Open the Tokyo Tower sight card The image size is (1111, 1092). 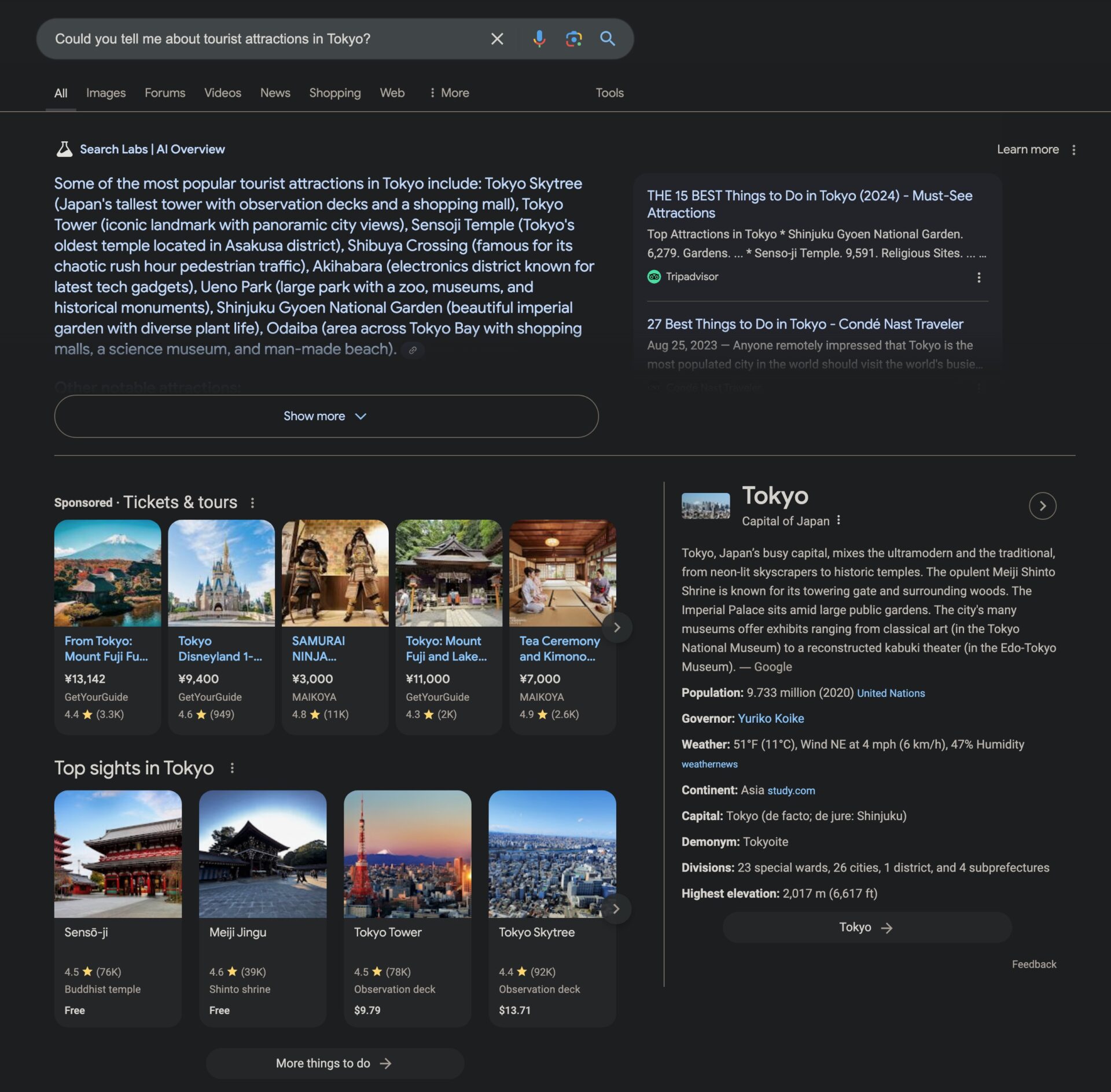(407, 909)
